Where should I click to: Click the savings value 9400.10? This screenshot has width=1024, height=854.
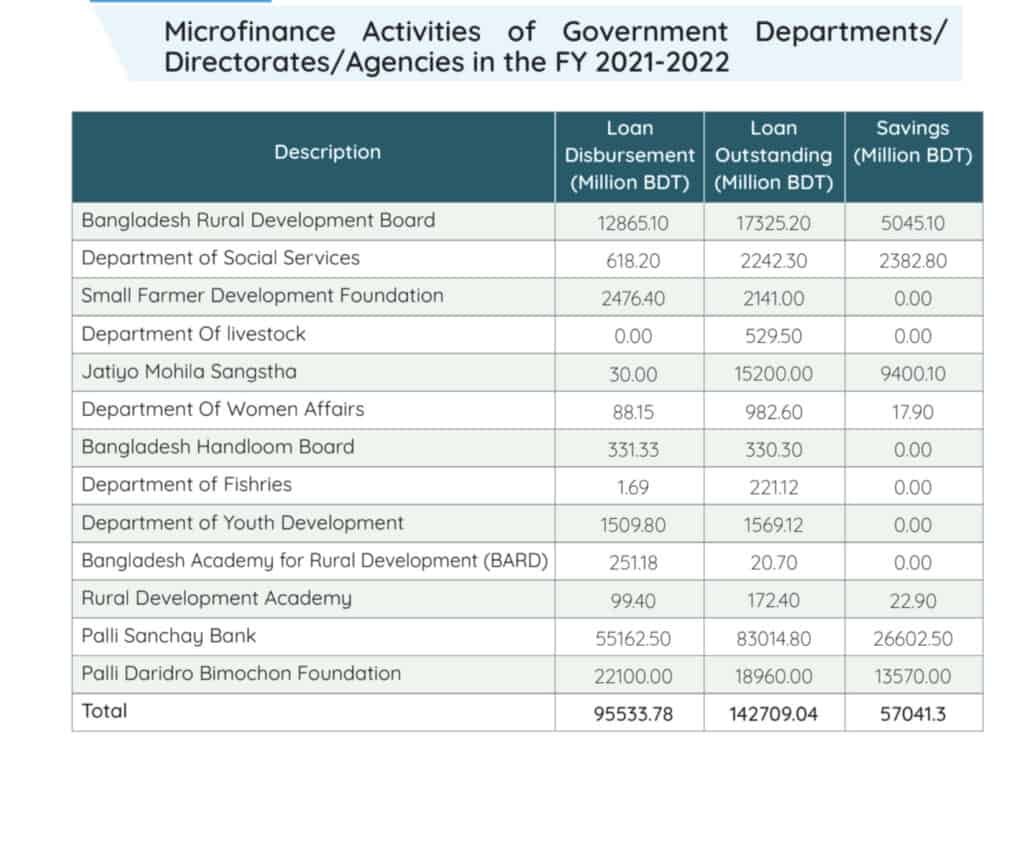(912, 374)
